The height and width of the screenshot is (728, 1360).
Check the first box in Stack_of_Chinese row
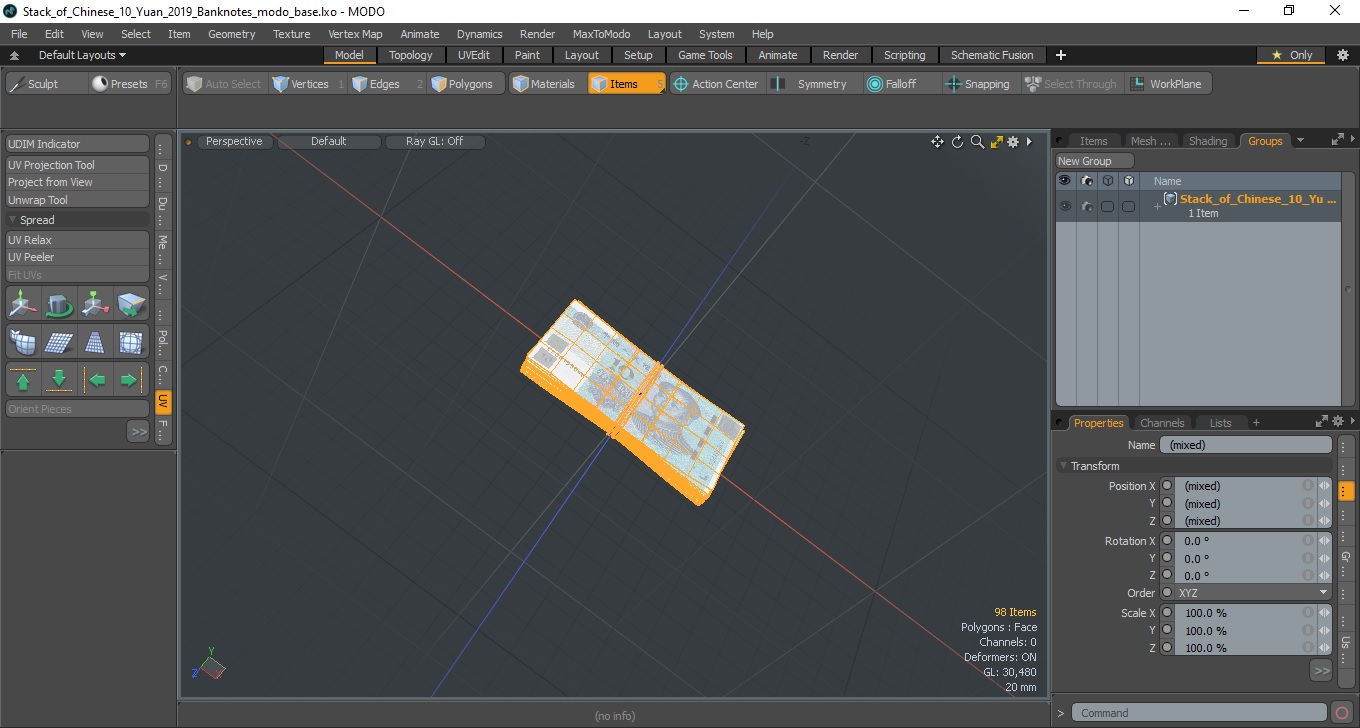[1107, 206]
